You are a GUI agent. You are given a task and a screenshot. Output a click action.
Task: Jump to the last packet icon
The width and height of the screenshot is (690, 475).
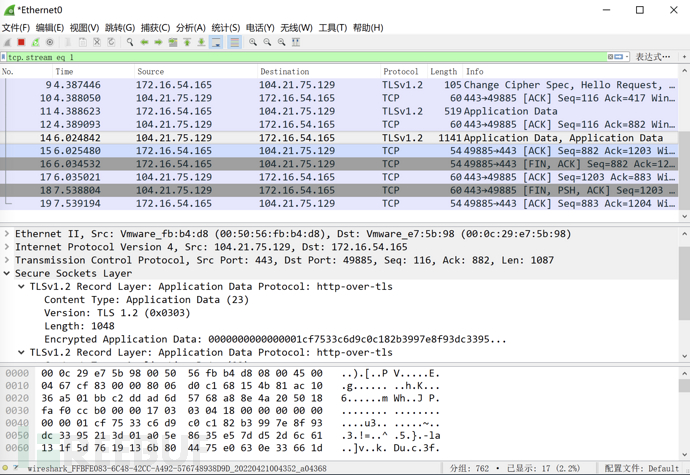tap(201, 42)
